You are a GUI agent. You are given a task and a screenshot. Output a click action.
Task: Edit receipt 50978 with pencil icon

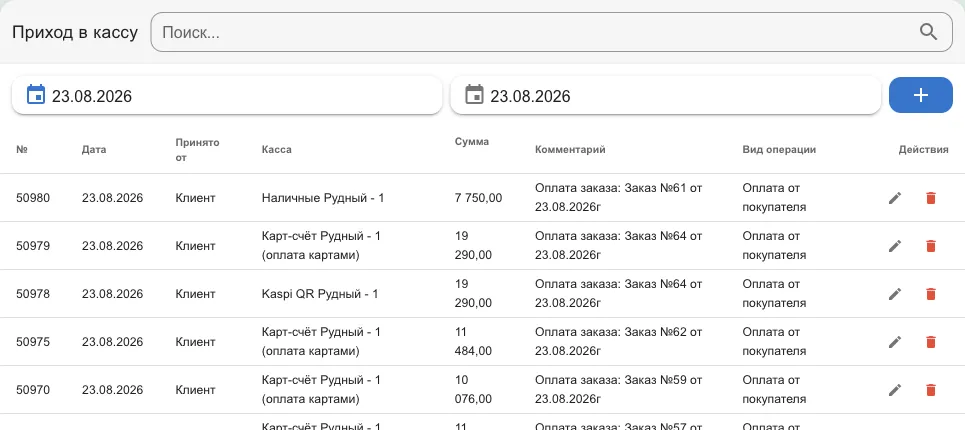point(895,293)
